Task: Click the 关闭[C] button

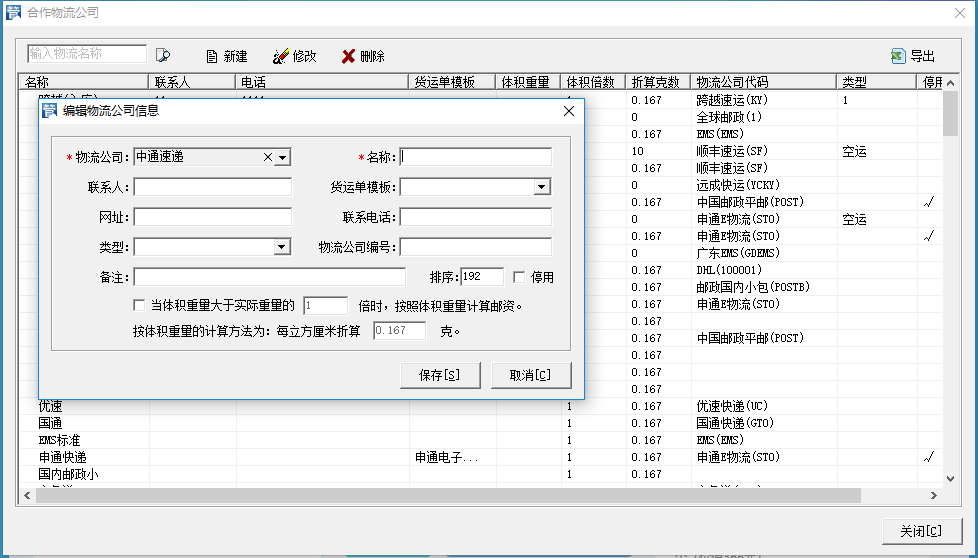Action: coord(921,531)
